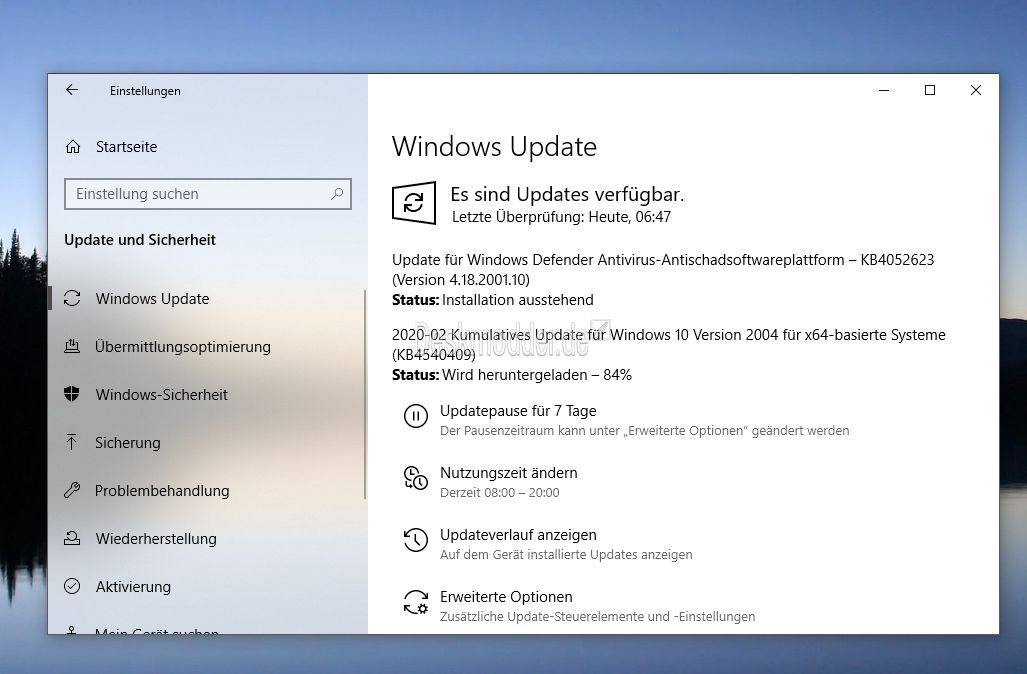
Task: Open Erweiterte Optionen
Action: (506, 597)
